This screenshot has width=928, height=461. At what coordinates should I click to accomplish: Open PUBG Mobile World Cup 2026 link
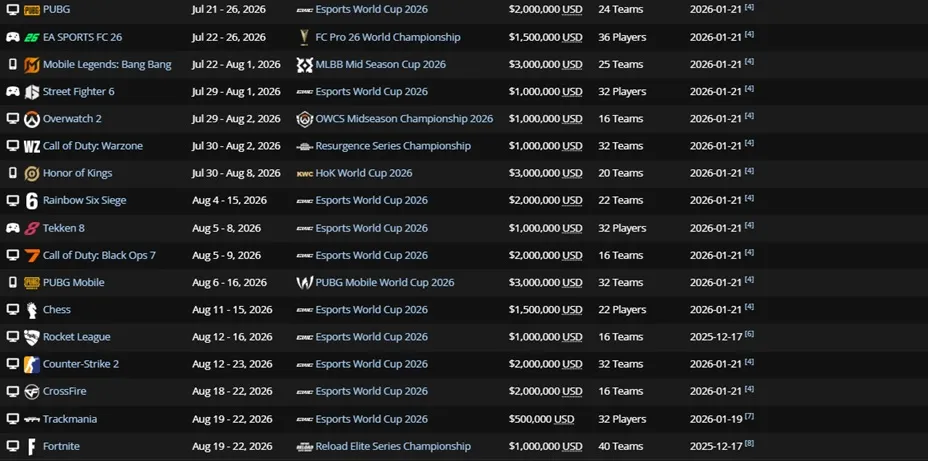coord(385,282)
